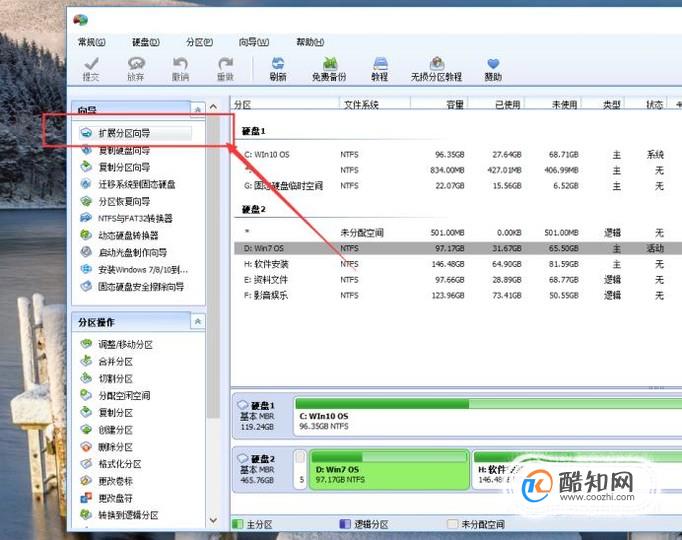The height and width of the screenshot is (540, 682).
Task: Select 切割分区 operation
Action: click(x=107, y=379)
